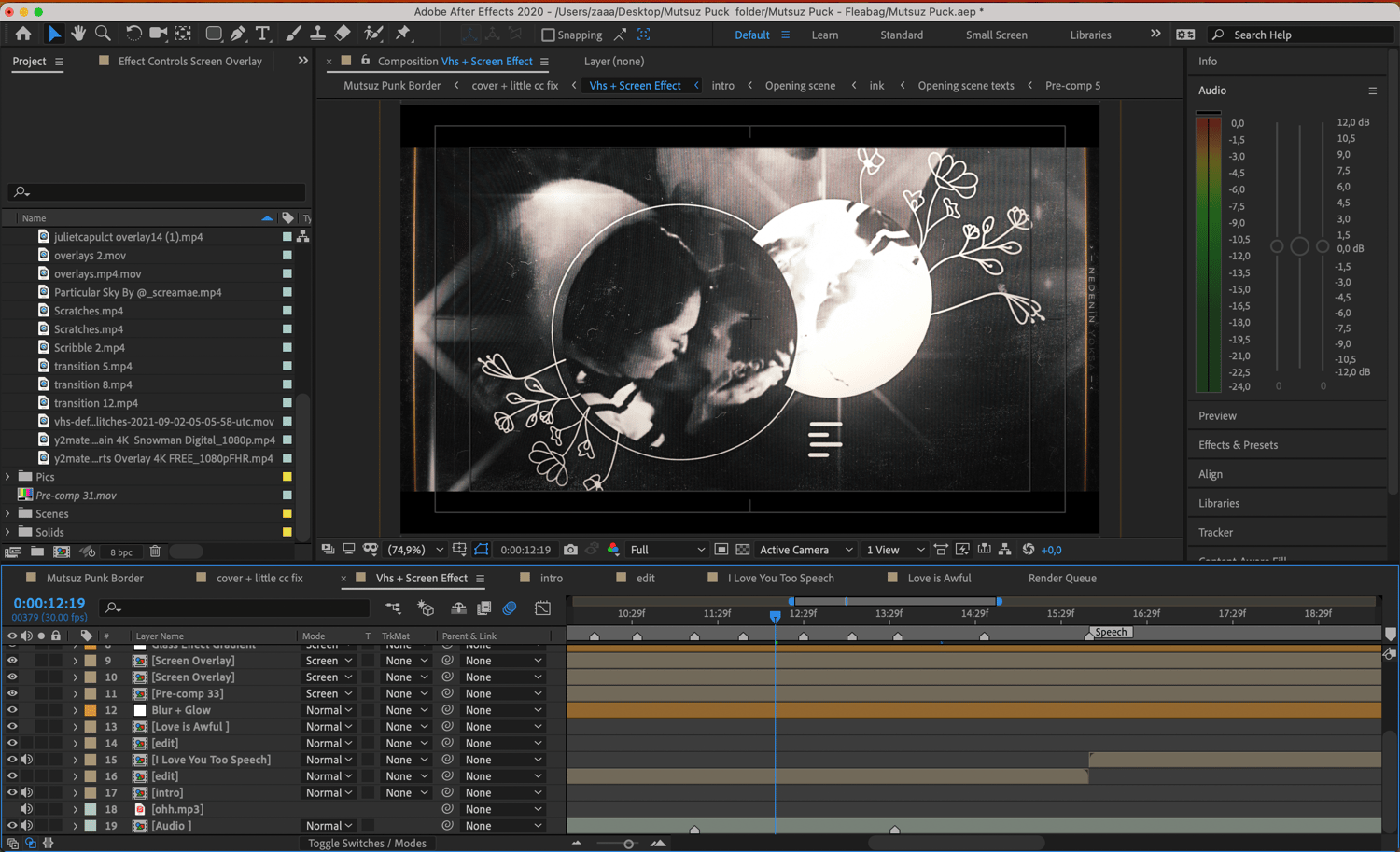
Task: Select the Zoom tool in toolbar
Action: point(103,34)
